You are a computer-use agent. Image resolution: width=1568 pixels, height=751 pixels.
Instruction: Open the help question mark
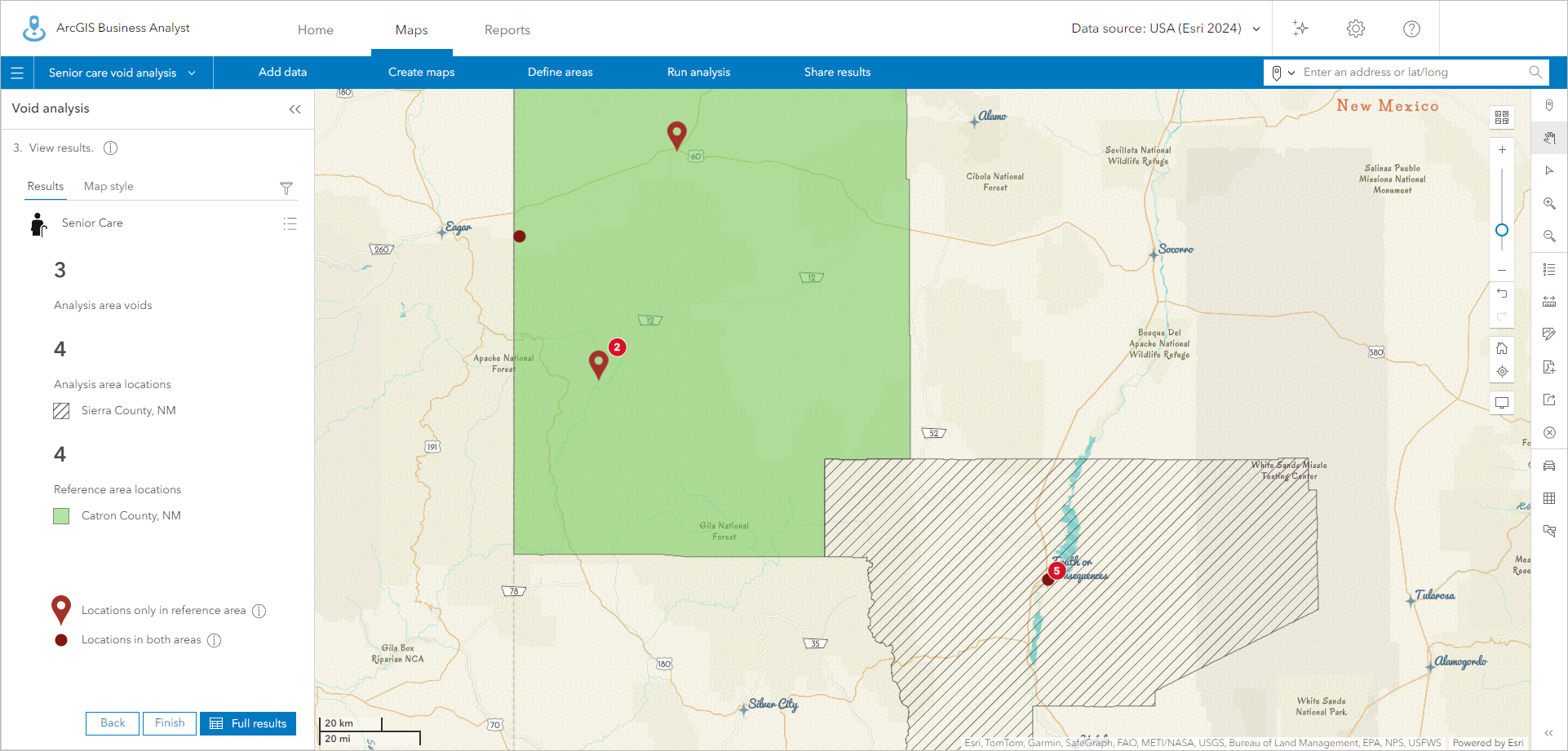pyautogui.click(x=1411, y=29)
